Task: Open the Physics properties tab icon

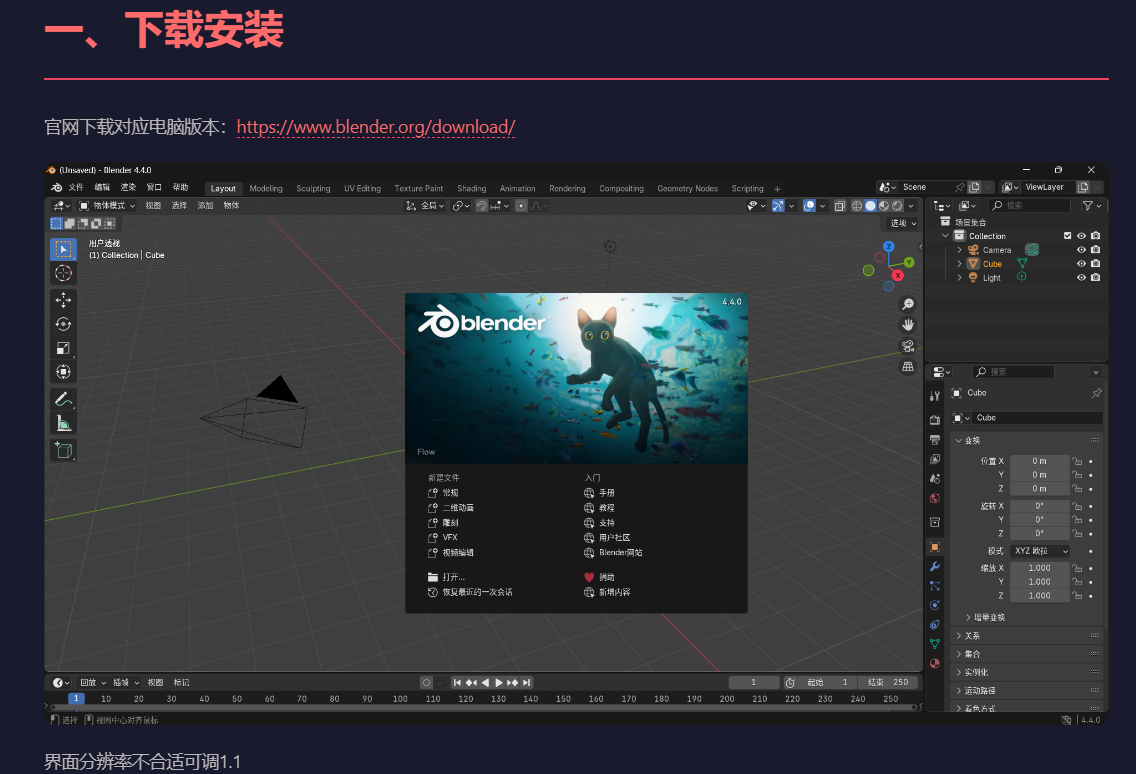Action: [935, 605]
